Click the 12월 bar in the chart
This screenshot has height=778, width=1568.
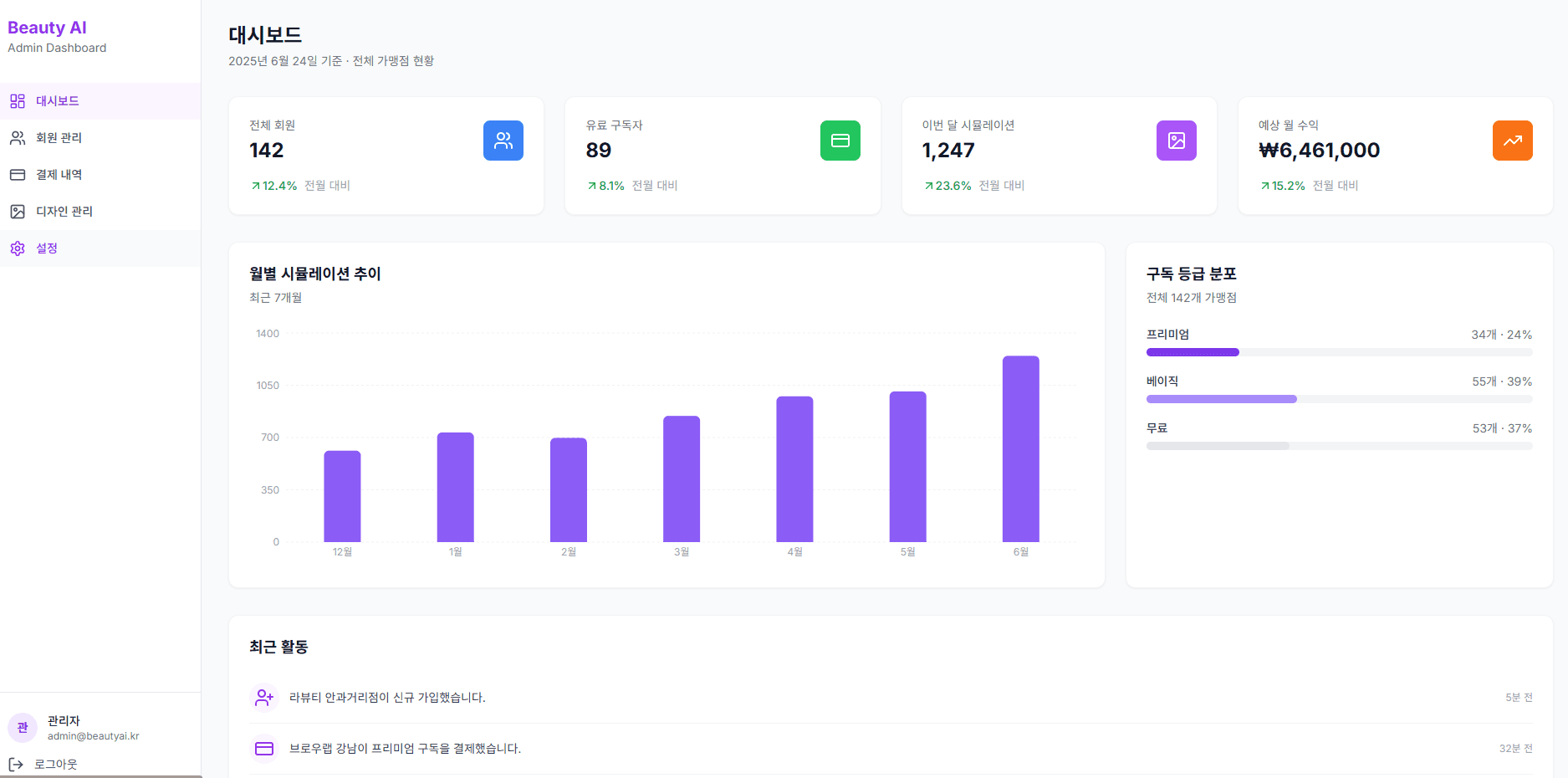pyautogui.click(x=342, y=496)
